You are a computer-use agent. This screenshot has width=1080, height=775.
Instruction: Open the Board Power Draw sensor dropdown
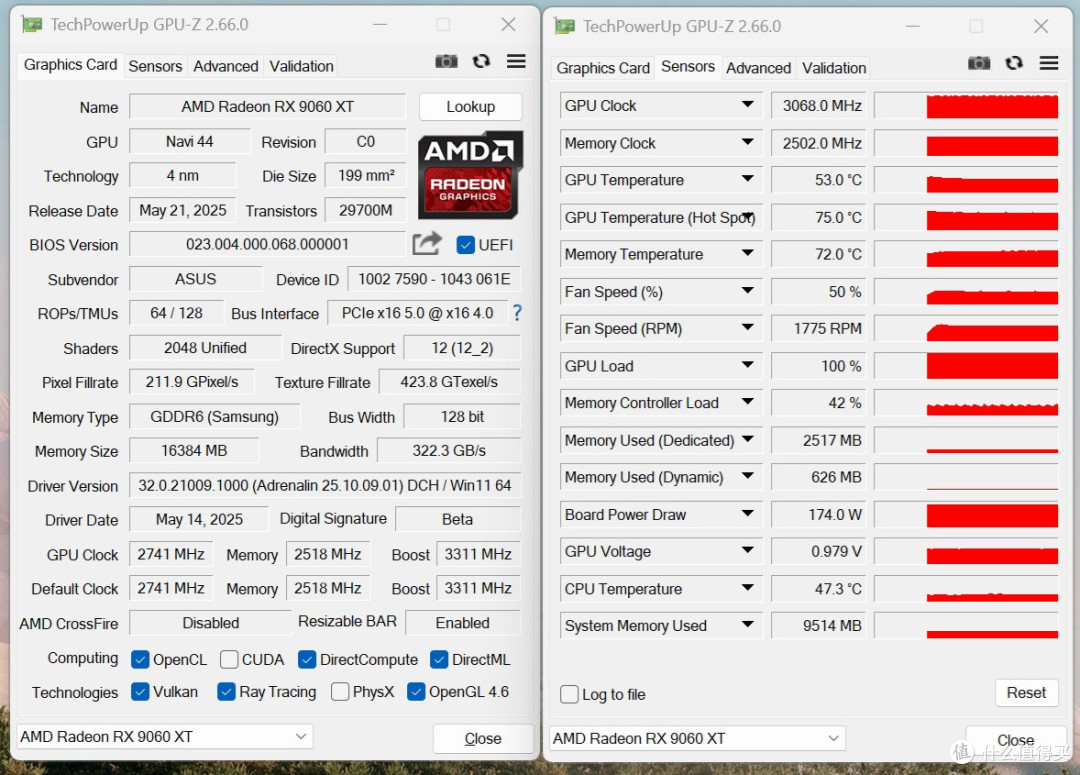coord(747,513)
